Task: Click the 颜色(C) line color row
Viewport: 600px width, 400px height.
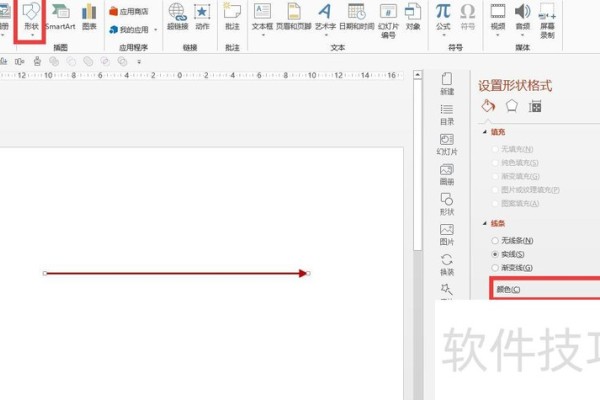Action: point(545,289)
